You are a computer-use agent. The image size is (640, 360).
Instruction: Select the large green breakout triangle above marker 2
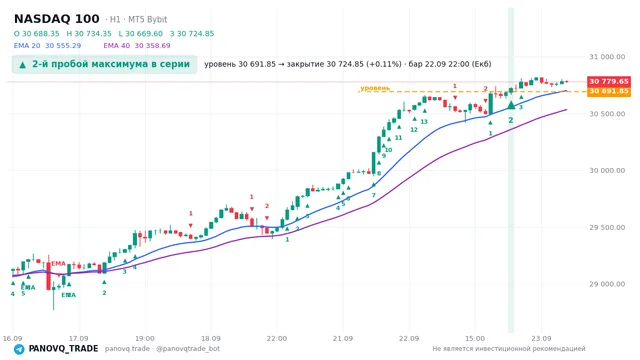pos(511,105)
